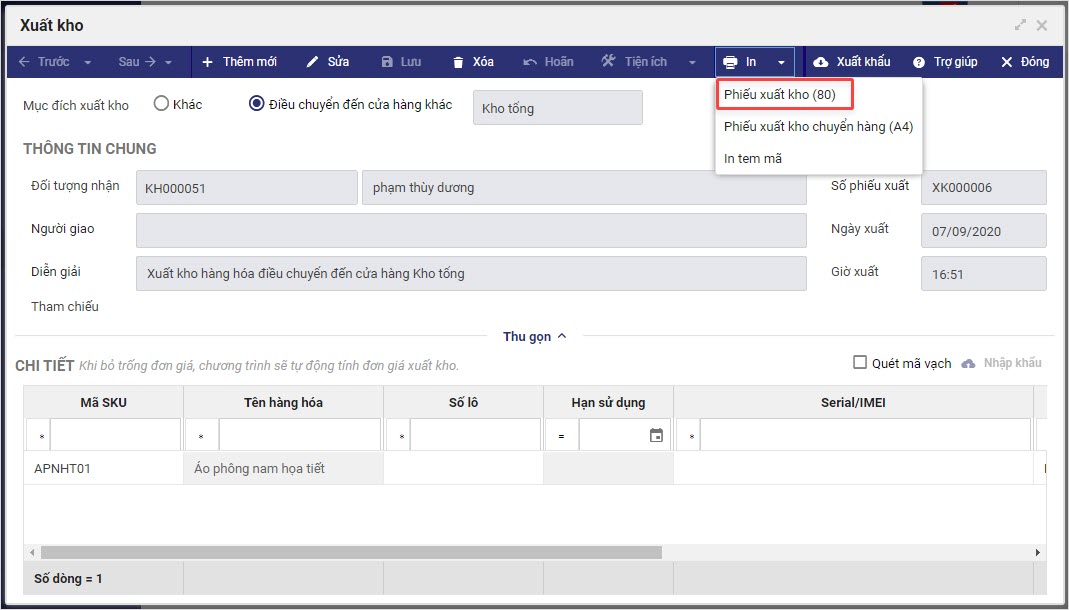Open Số lô filter operator selector
The height and width of the screenshot is (610, 1069).
click(x=399, y=435)
